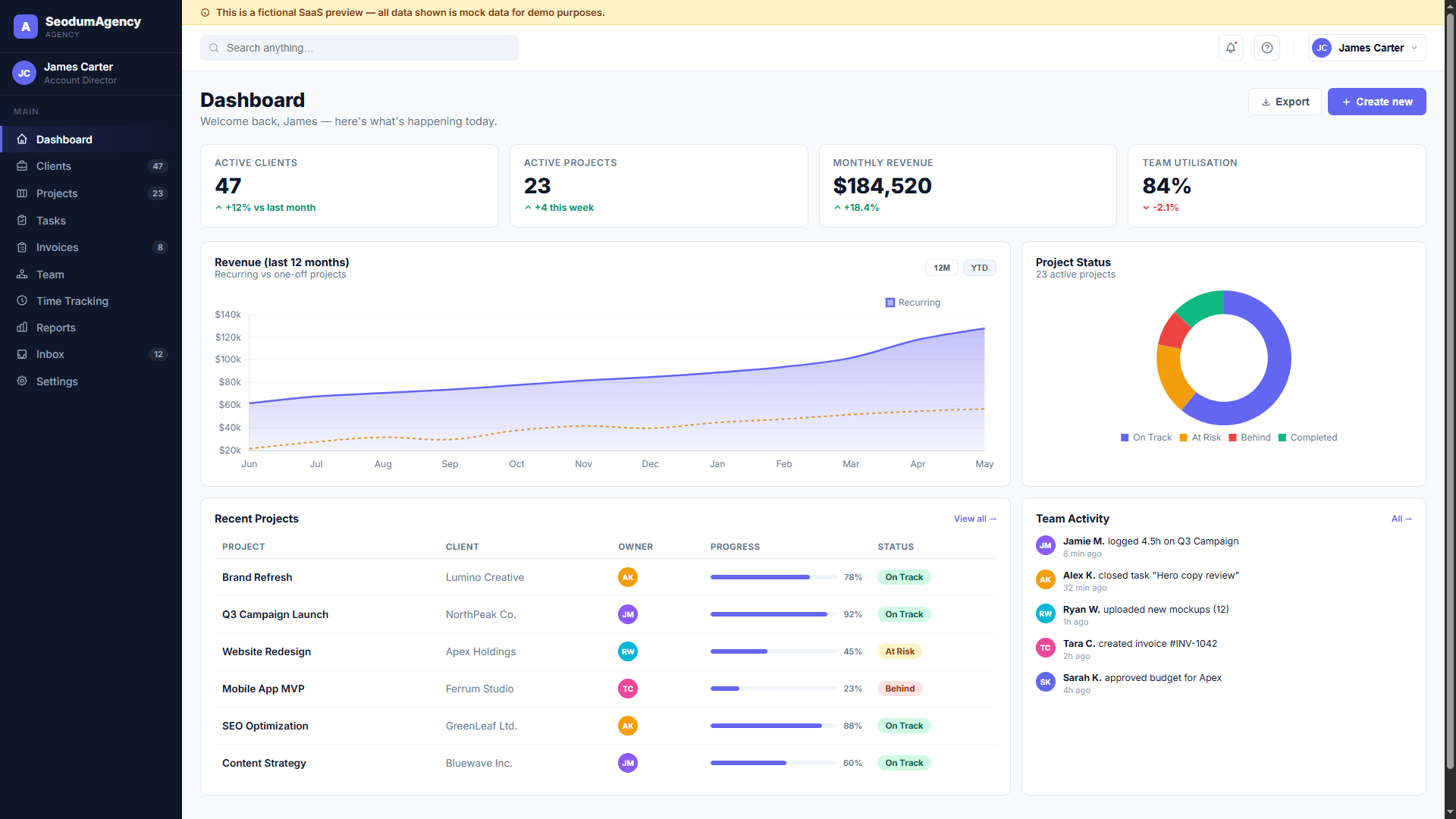The width and height of the screenshot is (1456, 819).
Task: Click the Settings gear icon
Action: 22,381
